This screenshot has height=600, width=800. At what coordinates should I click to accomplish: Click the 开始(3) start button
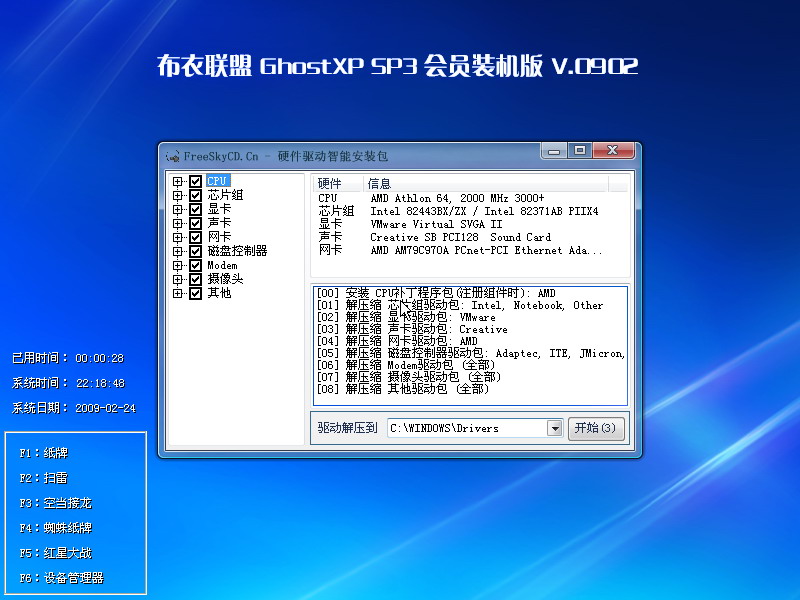pyautogui.click(x=596, y=427)
